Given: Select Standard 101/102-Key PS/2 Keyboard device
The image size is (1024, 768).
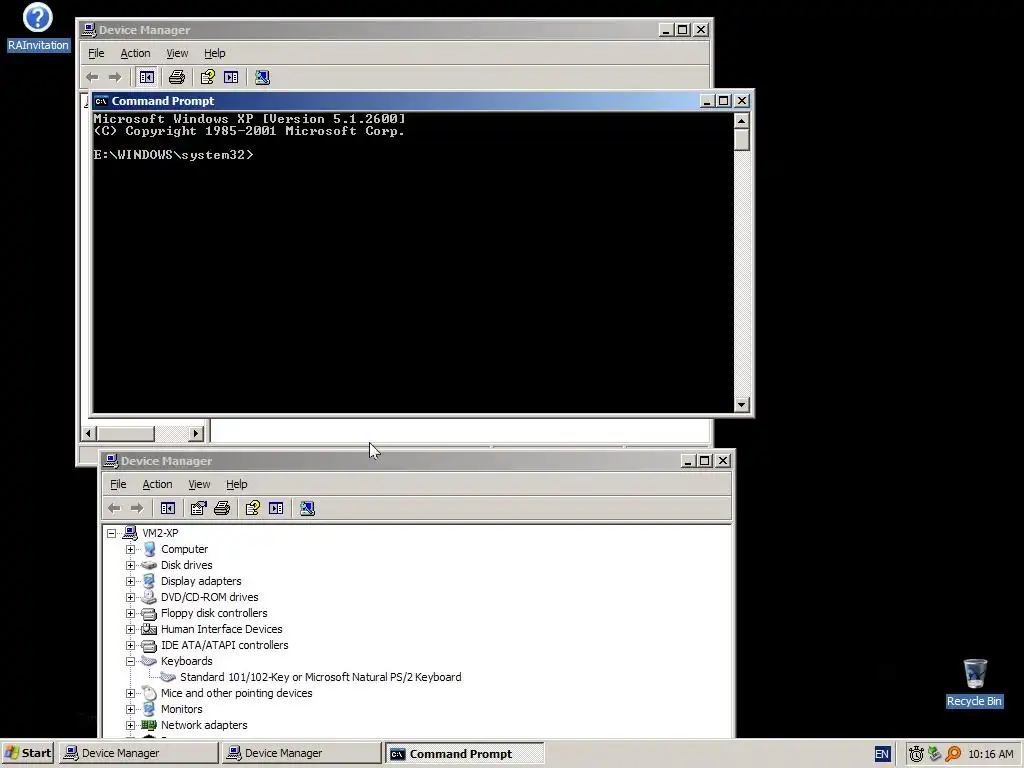Looking at the screenshot, I should tap(321, 677).
